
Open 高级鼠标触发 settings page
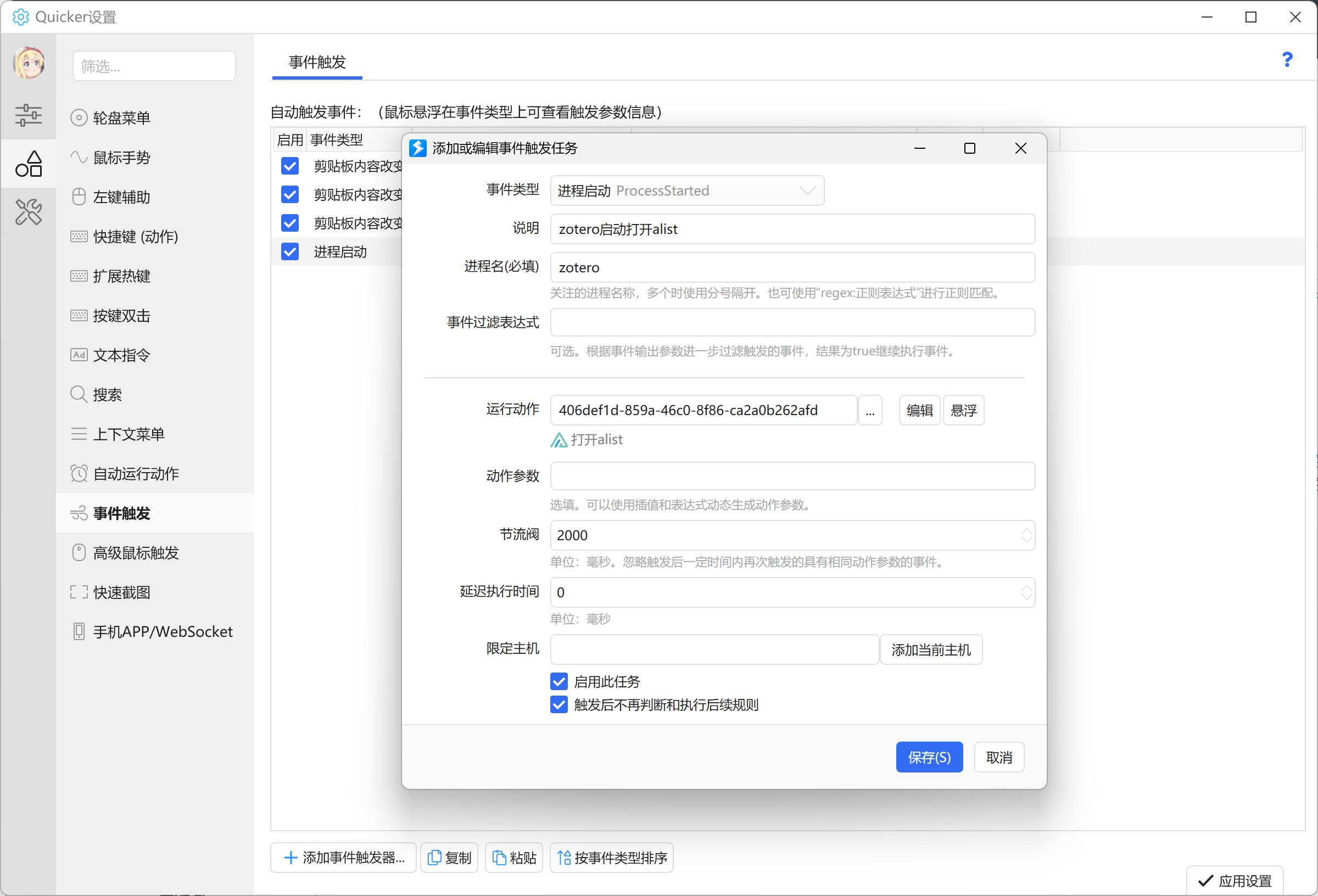point(154,553)
